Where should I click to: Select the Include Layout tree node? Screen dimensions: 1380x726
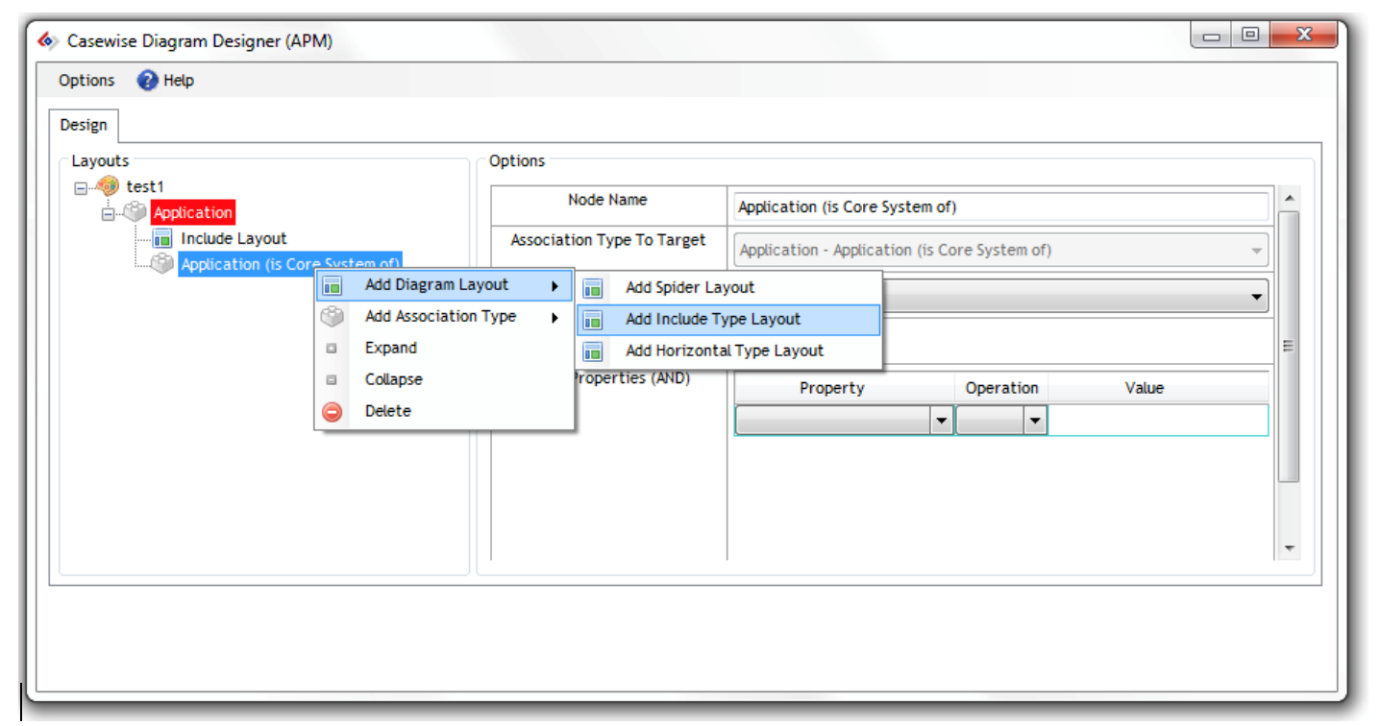pos(234,239)
